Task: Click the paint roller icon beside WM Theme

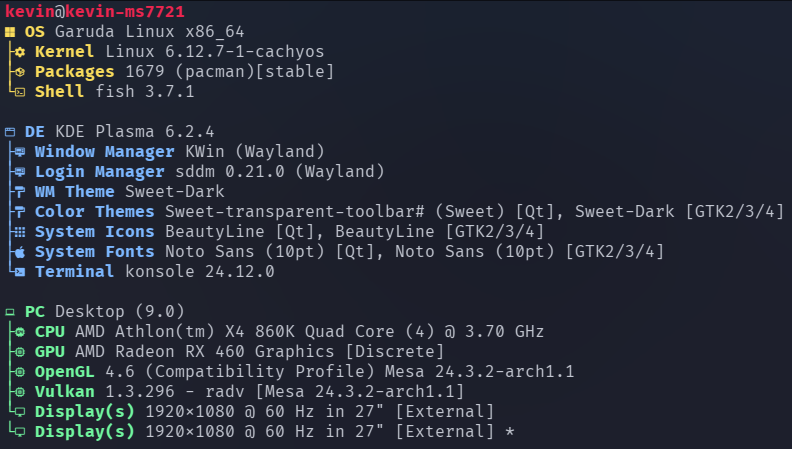Action: [20, 192]
